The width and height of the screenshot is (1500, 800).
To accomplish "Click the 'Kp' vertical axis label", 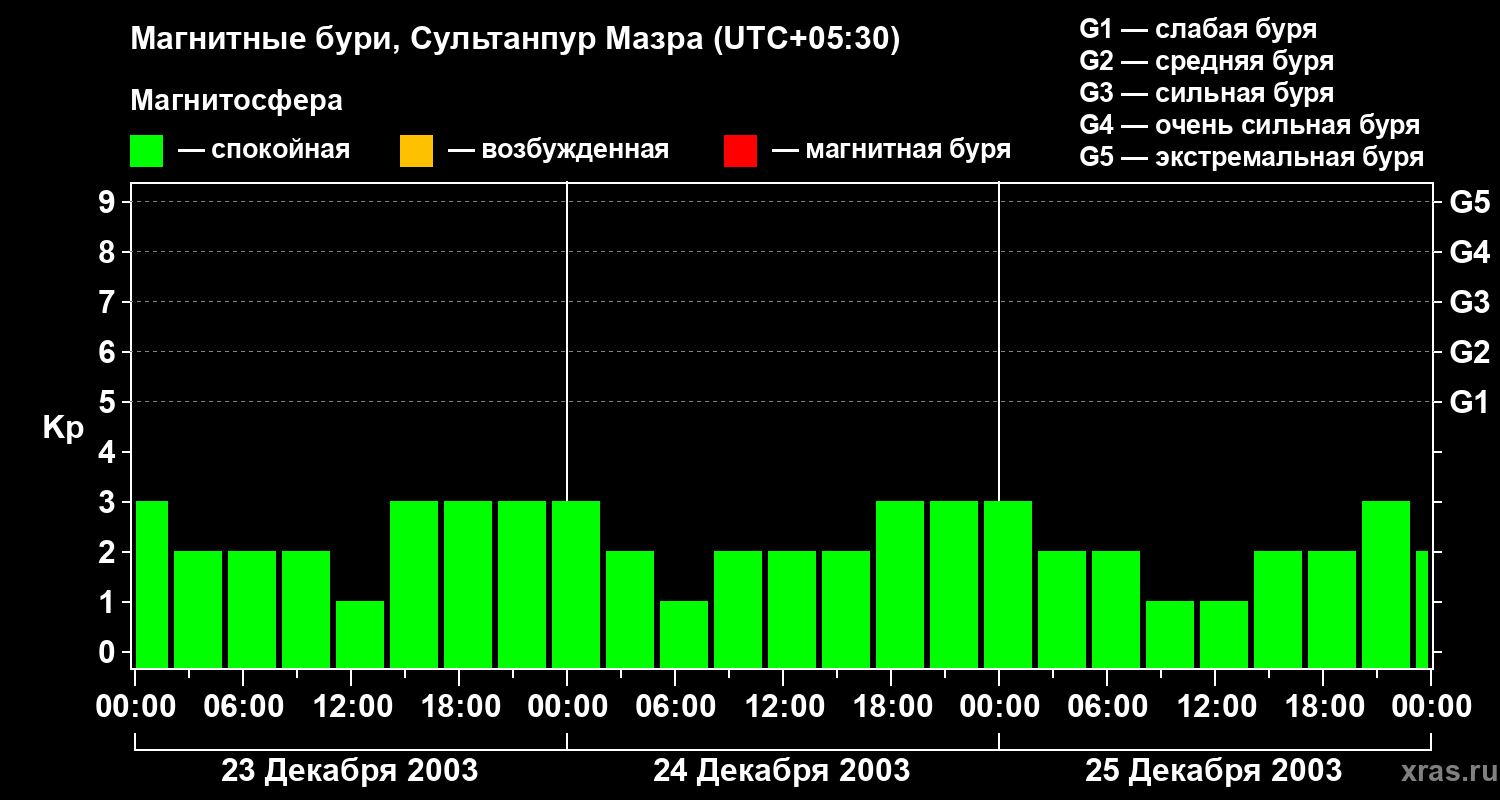I will tap(64, 428).
